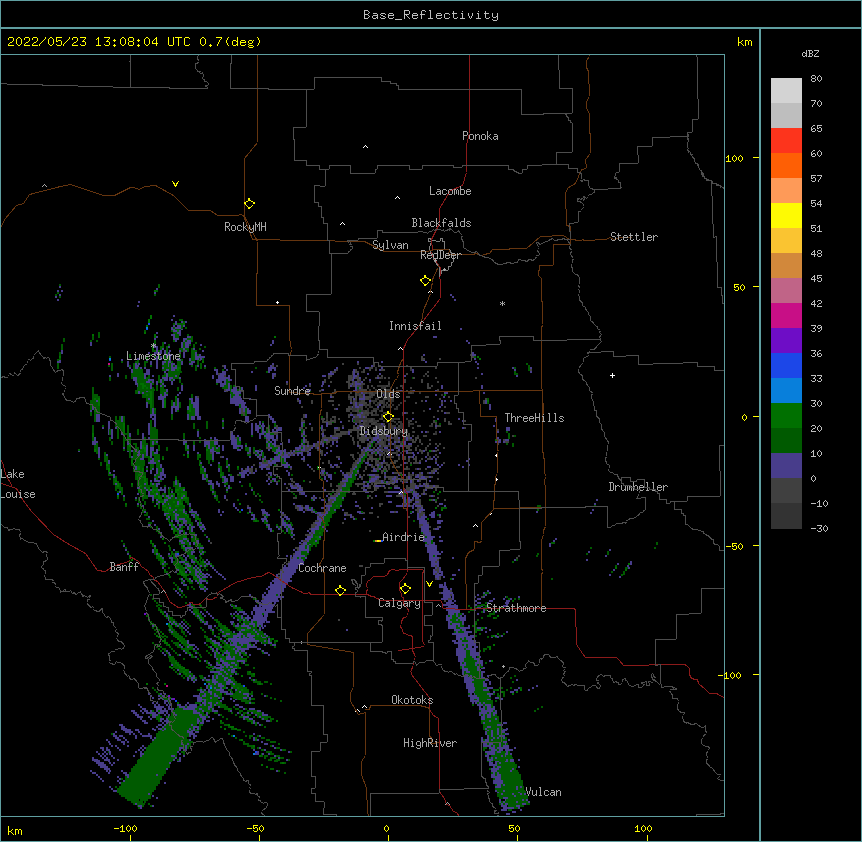Click the RedDeer city label
The width and height of the screenshot is (862, 842).
(440, 255)
